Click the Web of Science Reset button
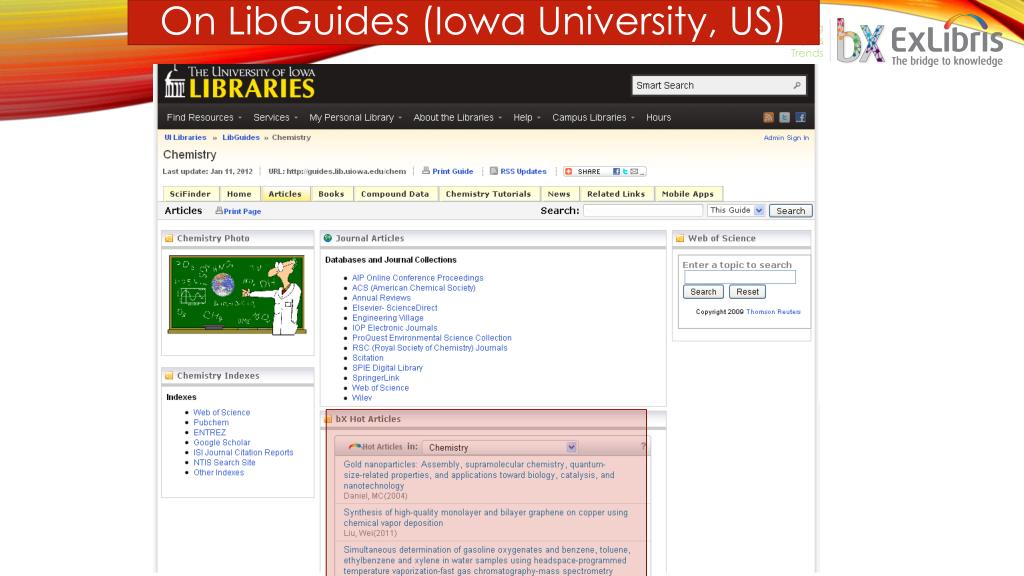This screenshot has width=1024, height=576. point(747,292)
